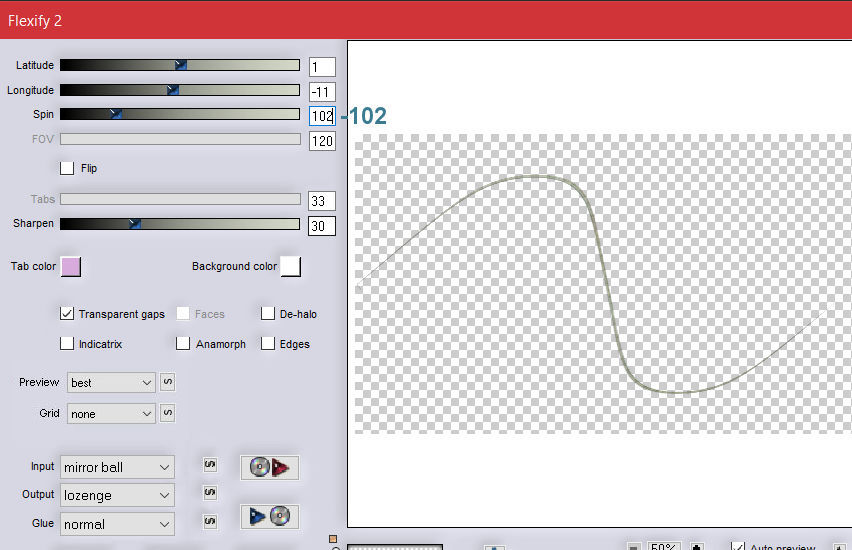Screen dimensions: 852x550
Task: Click the Tabs value field showing 33
Action: pyautogui.click(x=322, y=201)
